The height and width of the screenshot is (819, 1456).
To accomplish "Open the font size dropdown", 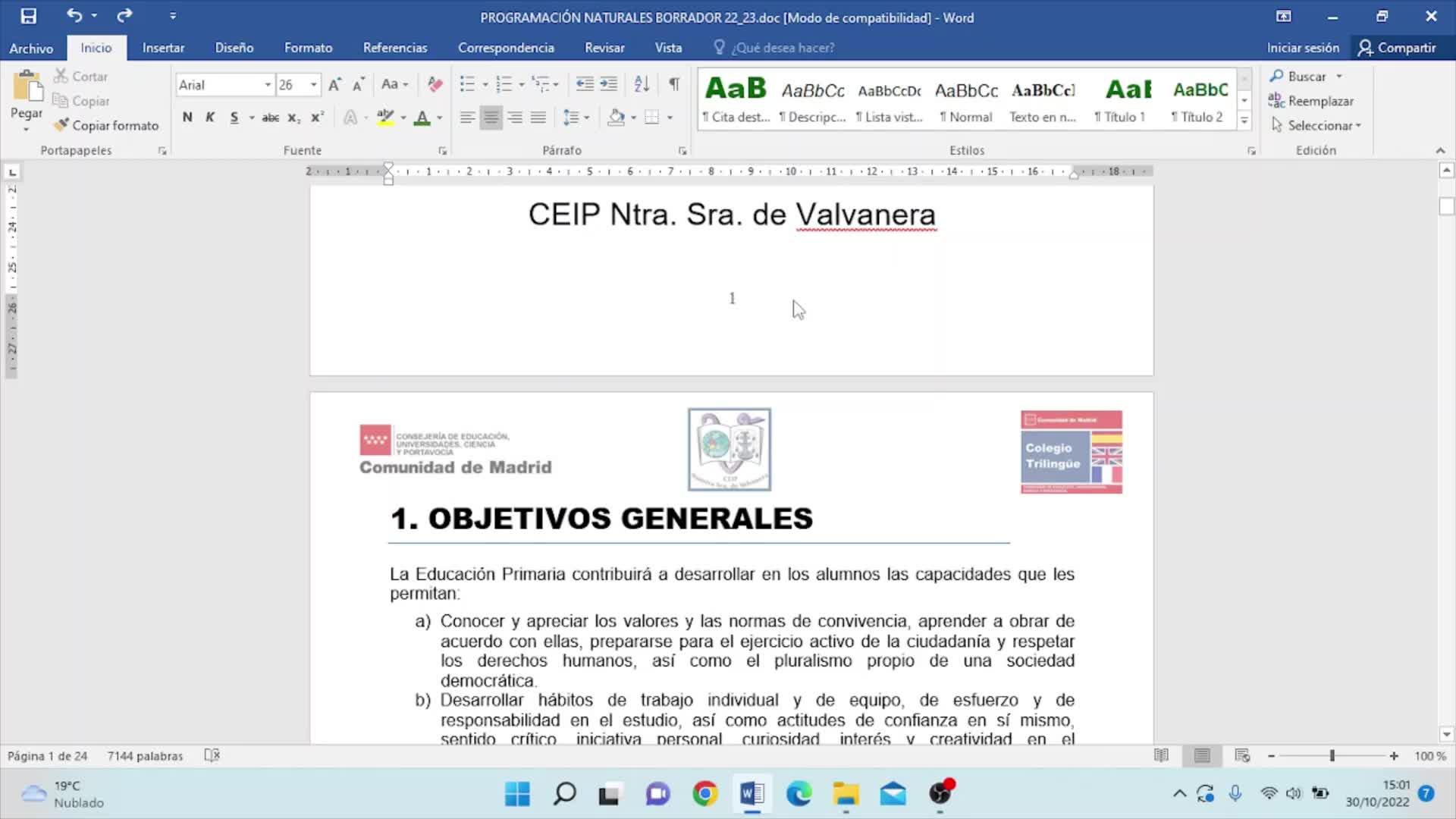I will tap(313, 85).
